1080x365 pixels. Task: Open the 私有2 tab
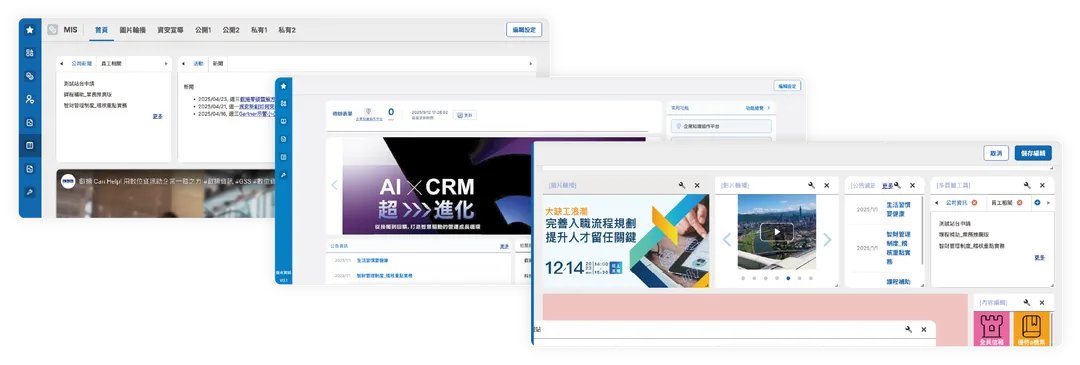(287, 30)
